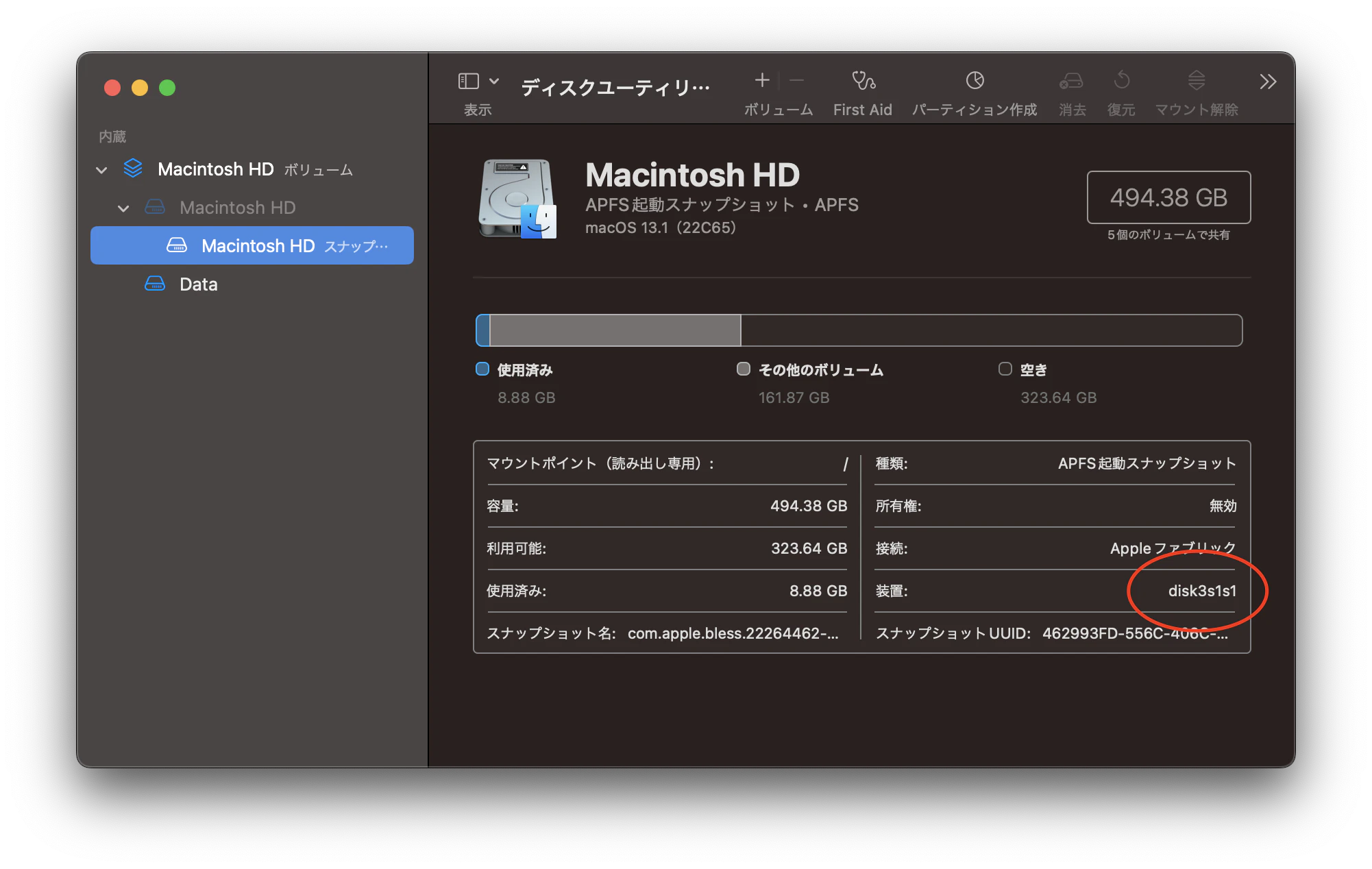Run First Aid stethoscope icon
The width and height of the screenshot is (1372, 869).
coord(863,81)
